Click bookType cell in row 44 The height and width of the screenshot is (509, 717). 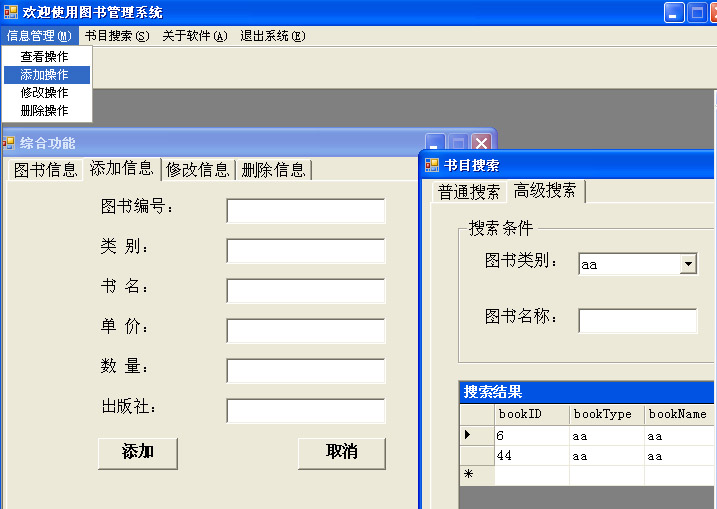pyautogui.click(x=607, y=456)
